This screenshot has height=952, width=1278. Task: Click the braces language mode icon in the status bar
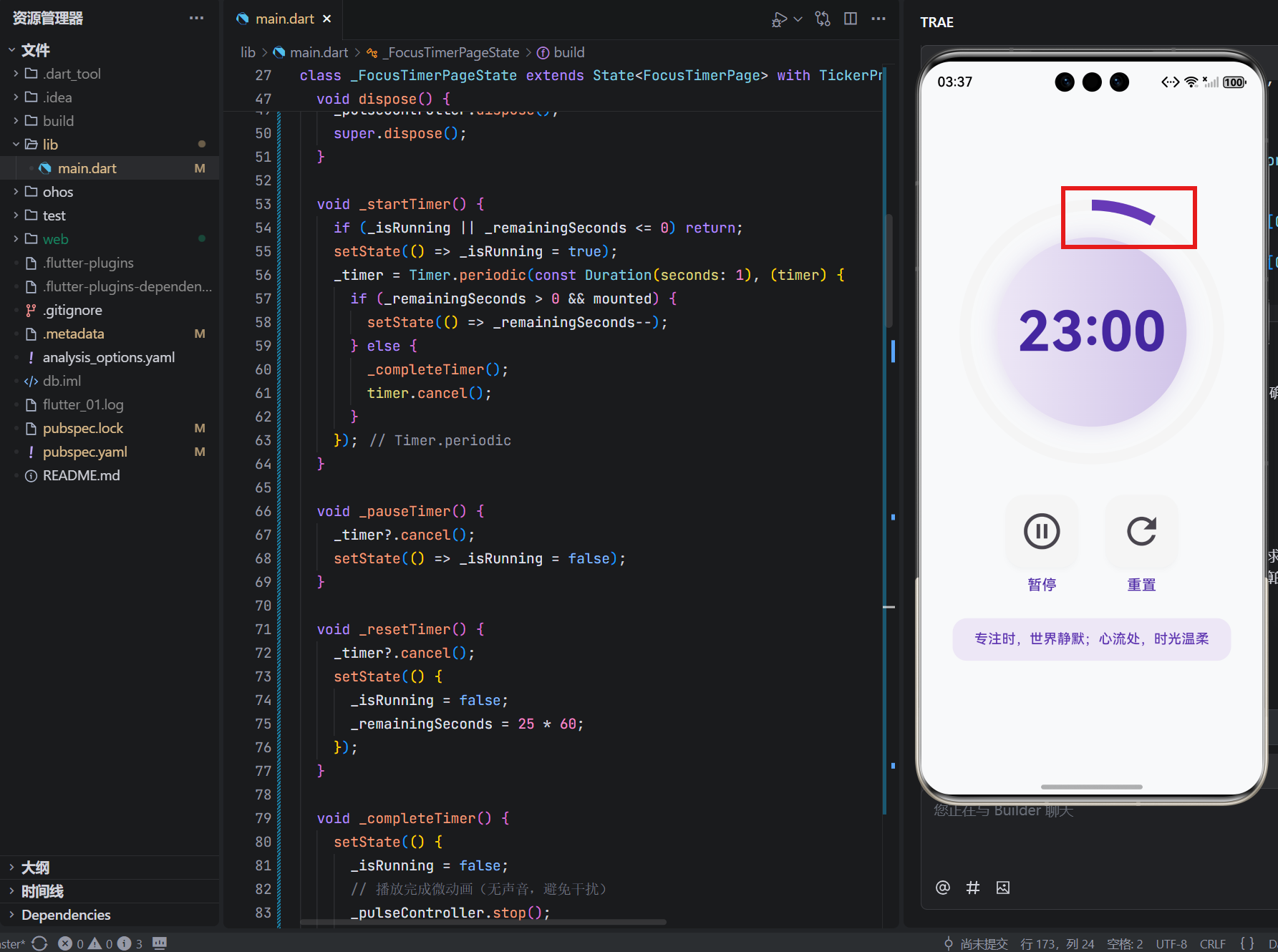[1247, 943]
